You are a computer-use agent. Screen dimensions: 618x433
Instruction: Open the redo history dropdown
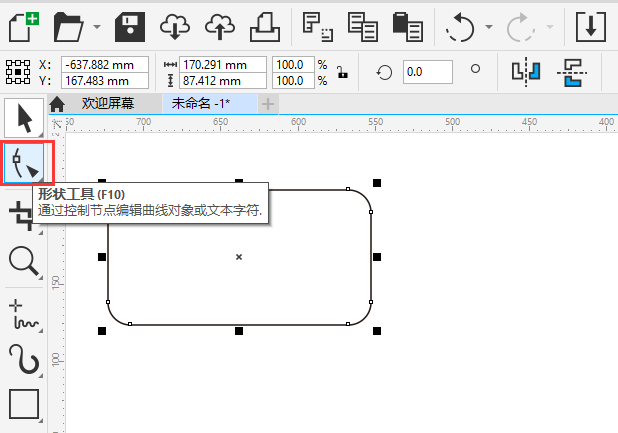550,27
